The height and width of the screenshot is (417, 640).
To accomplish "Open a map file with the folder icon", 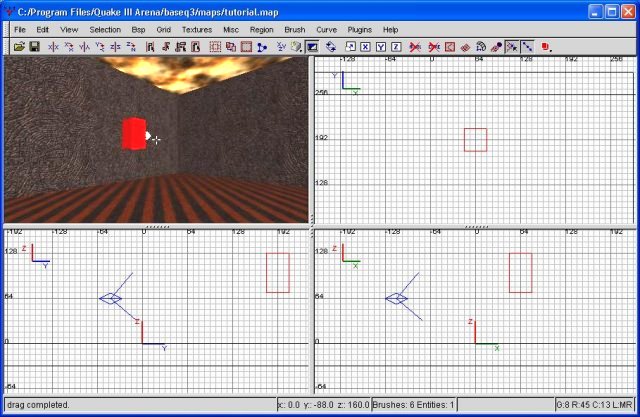I will (x=19, y=47).
